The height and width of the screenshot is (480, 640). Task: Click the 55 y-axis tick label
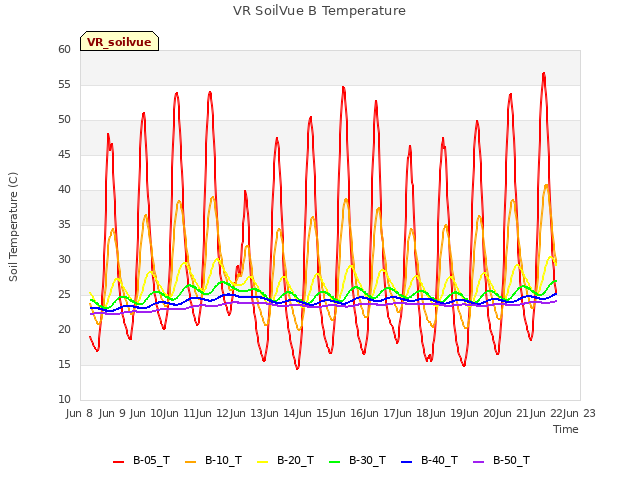coord(64,84)
